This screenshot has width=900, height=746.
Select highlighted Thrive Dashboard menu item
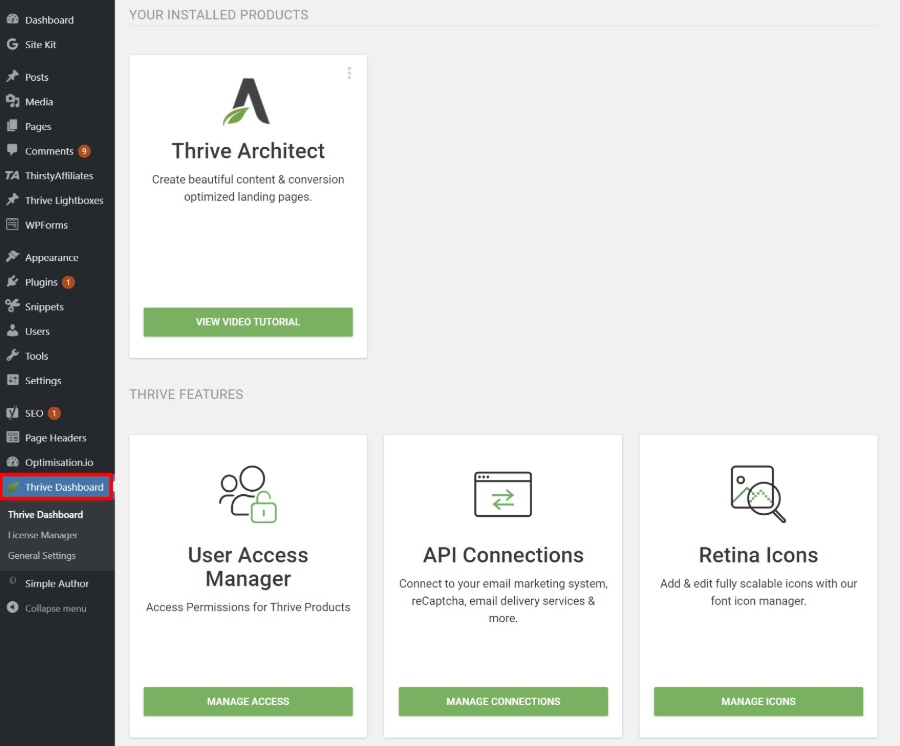click(57, 487)
